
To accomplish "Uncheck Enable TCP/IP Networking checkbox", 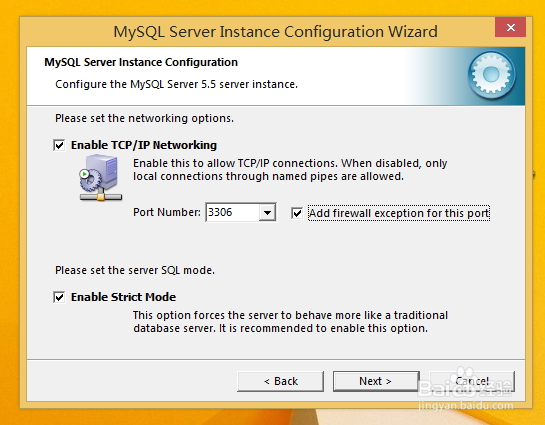I will 59,145.
